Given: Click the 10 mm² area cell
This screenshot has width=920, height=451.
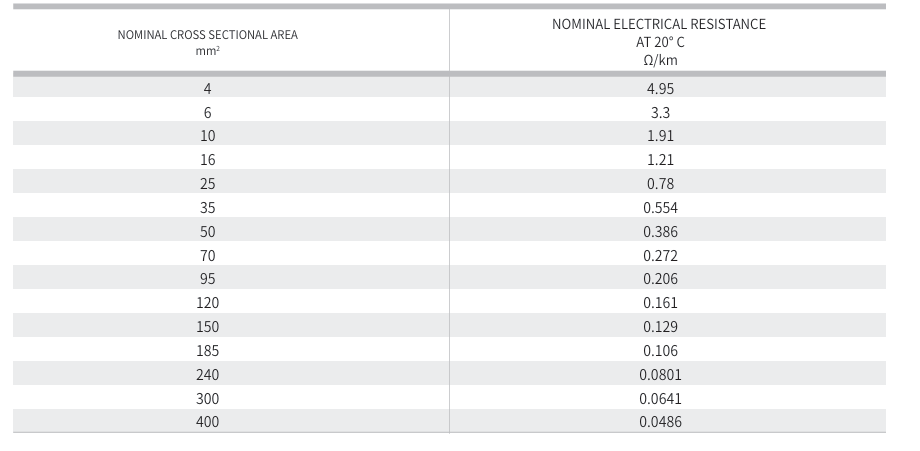Looking at the screenshot, I should (x=207, y=136).
